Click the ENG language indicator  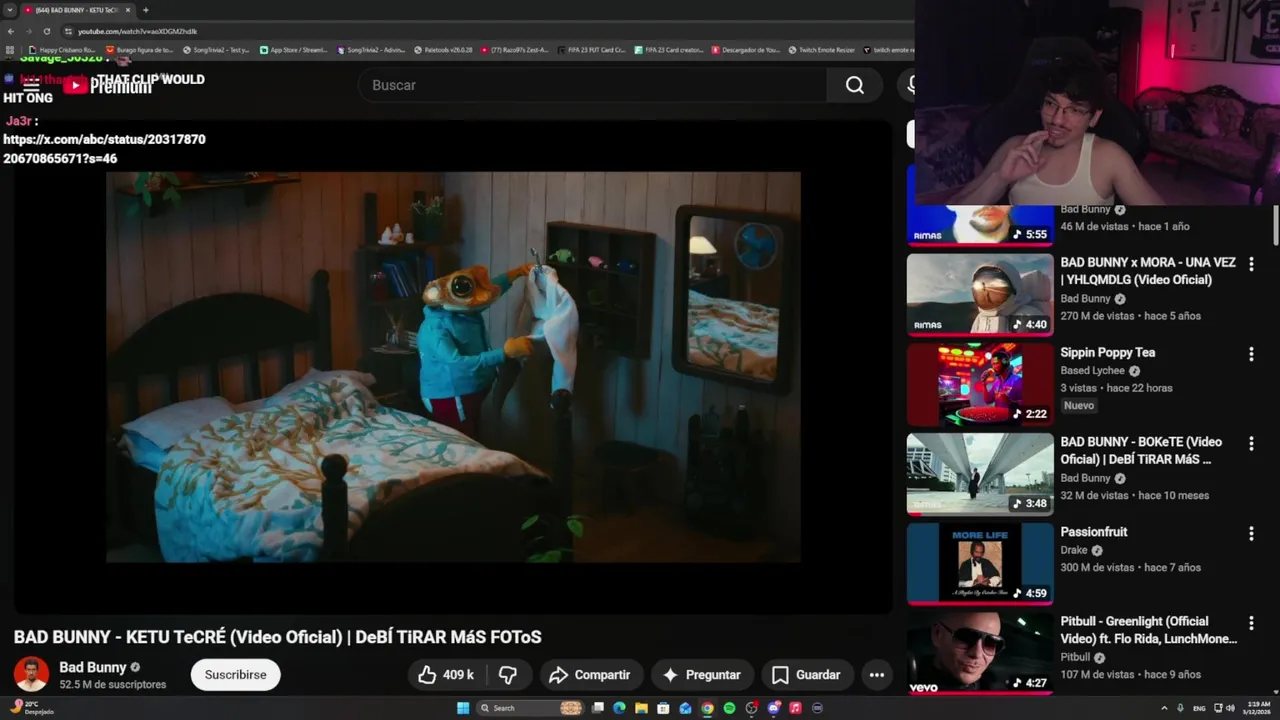1199,708
